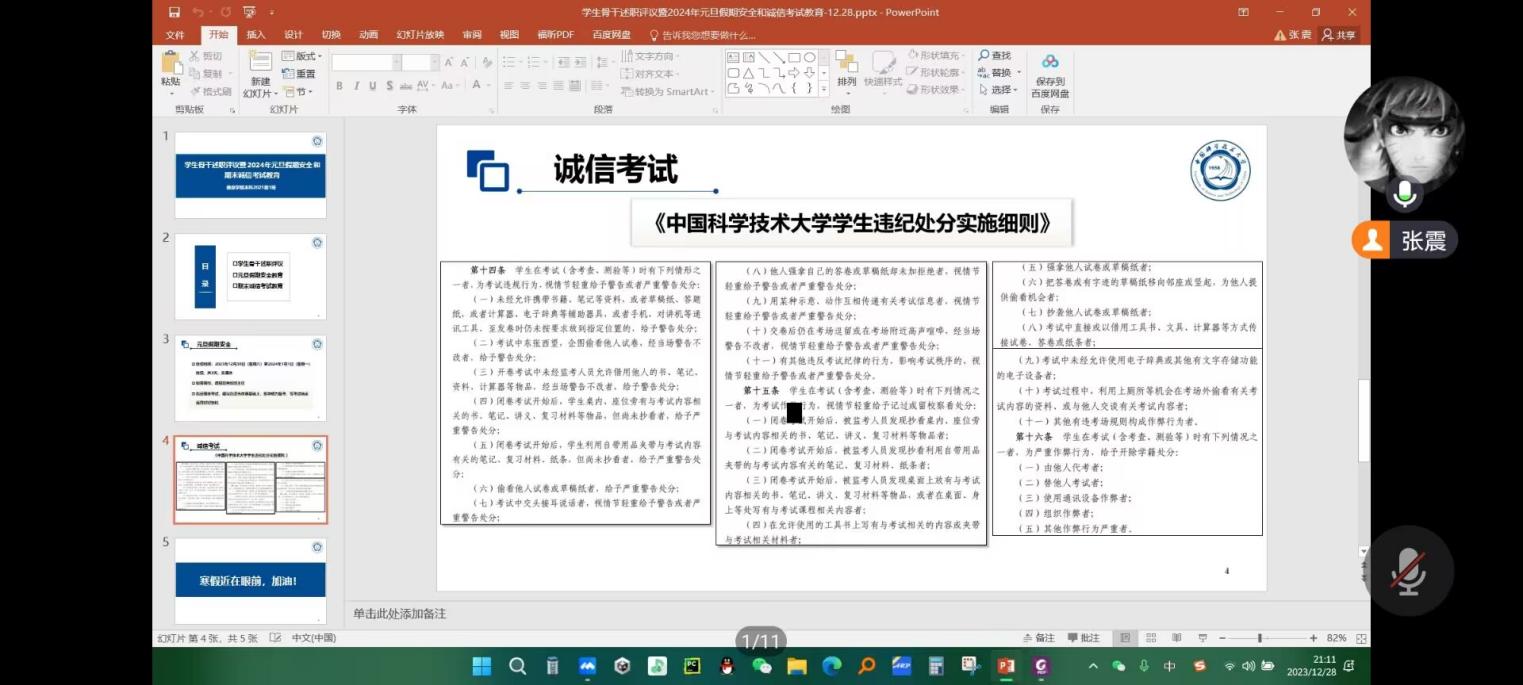
Task: Toggle the comments (批注) pane
Action: (x=1084, y=638)
